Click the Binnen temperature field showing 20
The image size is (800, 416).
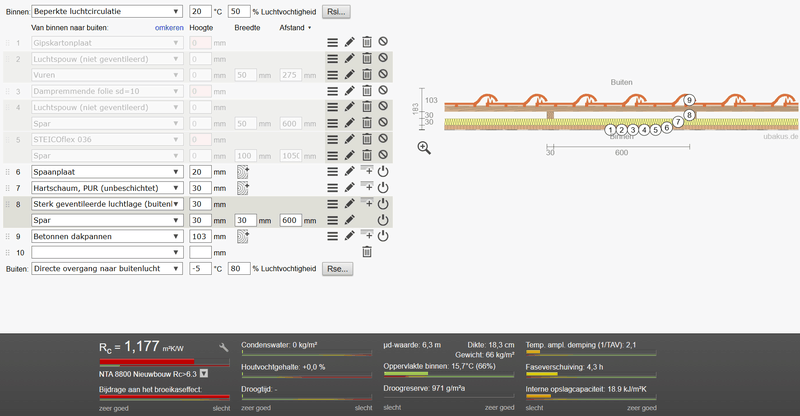(200, 11)
